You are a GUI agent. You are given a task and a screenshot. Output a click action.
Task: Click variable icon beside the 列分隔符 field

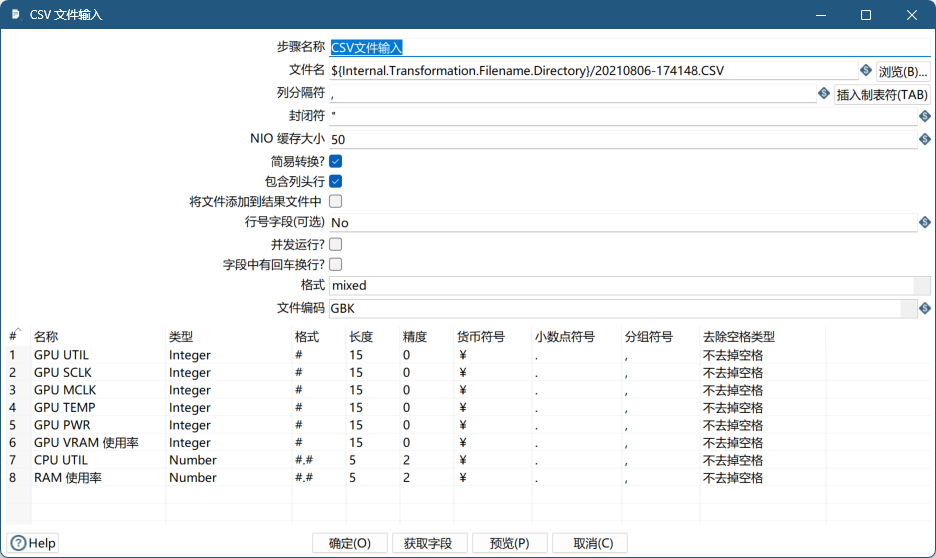coord(824,93)
